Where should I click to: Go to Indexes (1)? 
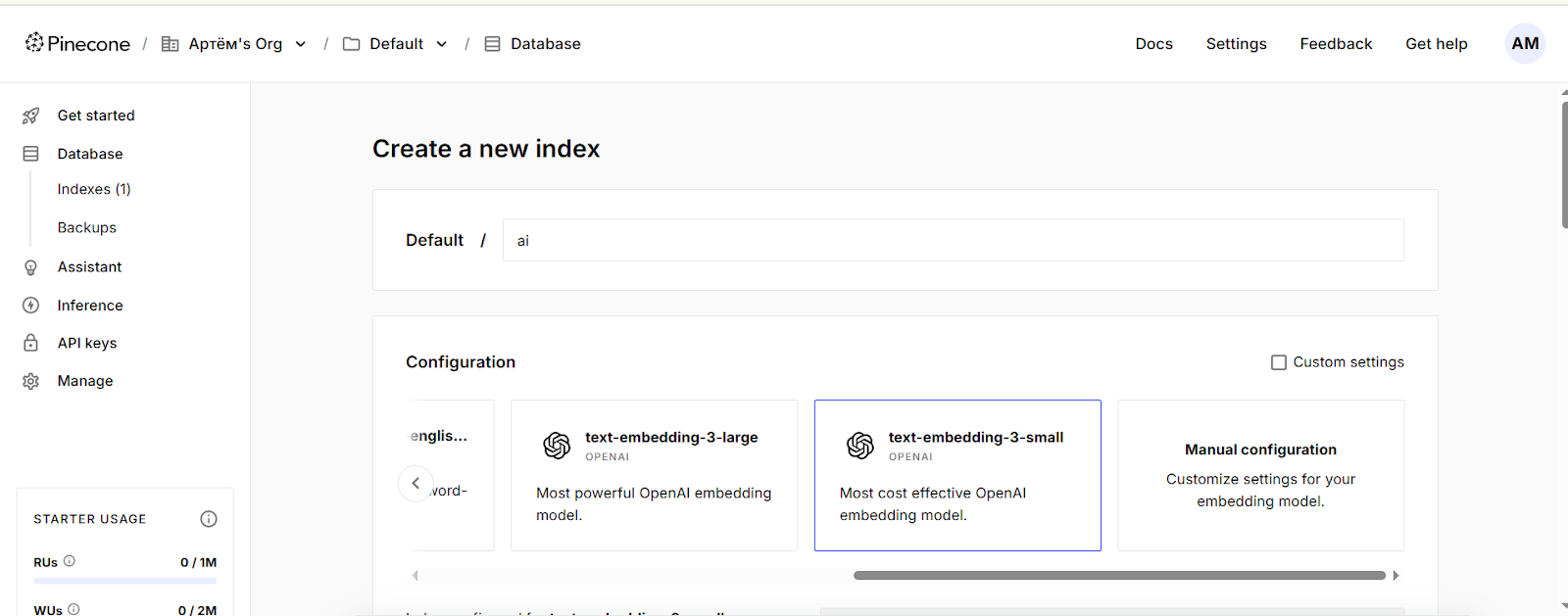click(x=94, y=189)
